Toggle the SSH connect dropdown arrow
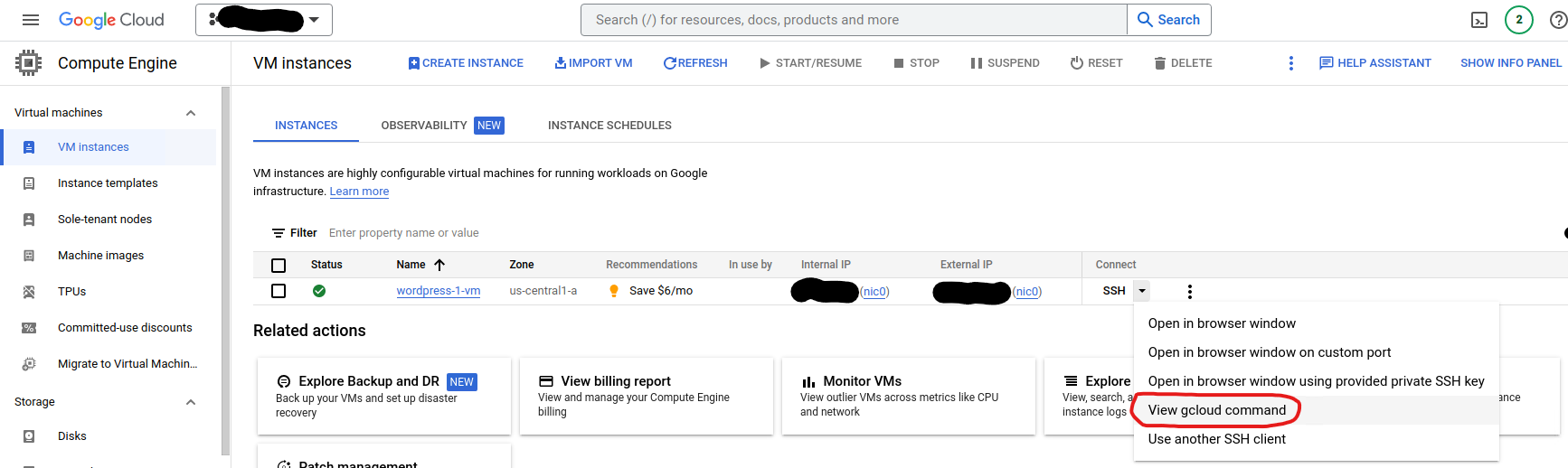The height and width of the screenshot is (468, 1568). coord(1142,291)
